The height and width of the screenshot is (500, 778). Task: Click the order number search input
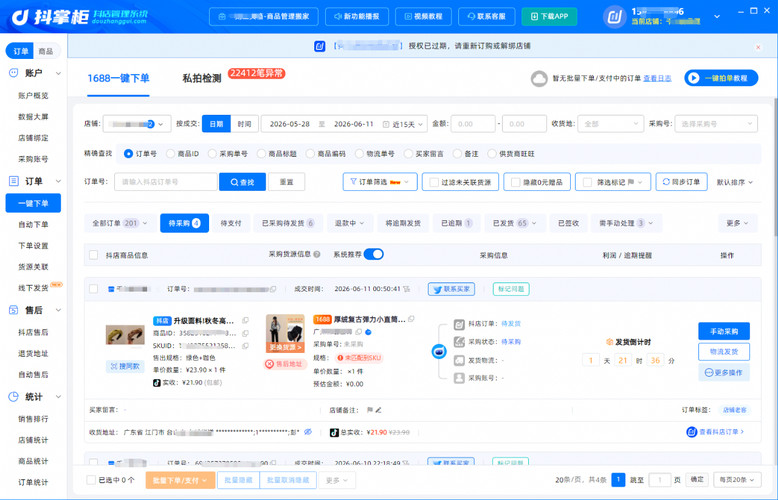point(166,182)
